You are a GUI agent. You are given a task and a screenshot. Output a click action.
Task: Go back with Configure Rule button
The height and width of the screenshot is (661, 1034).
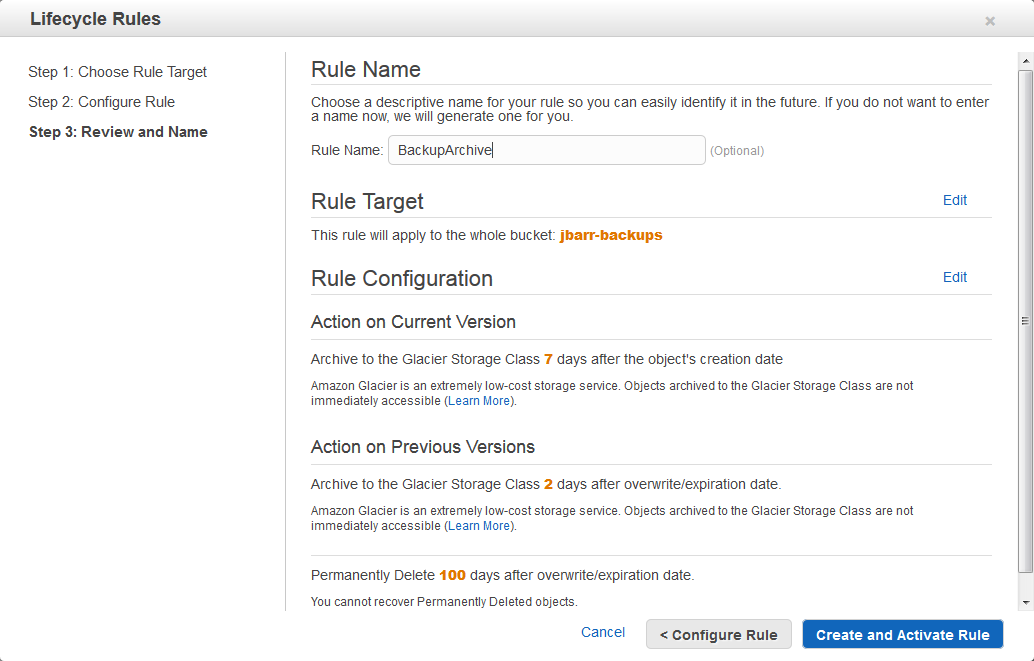coord(718,635)
